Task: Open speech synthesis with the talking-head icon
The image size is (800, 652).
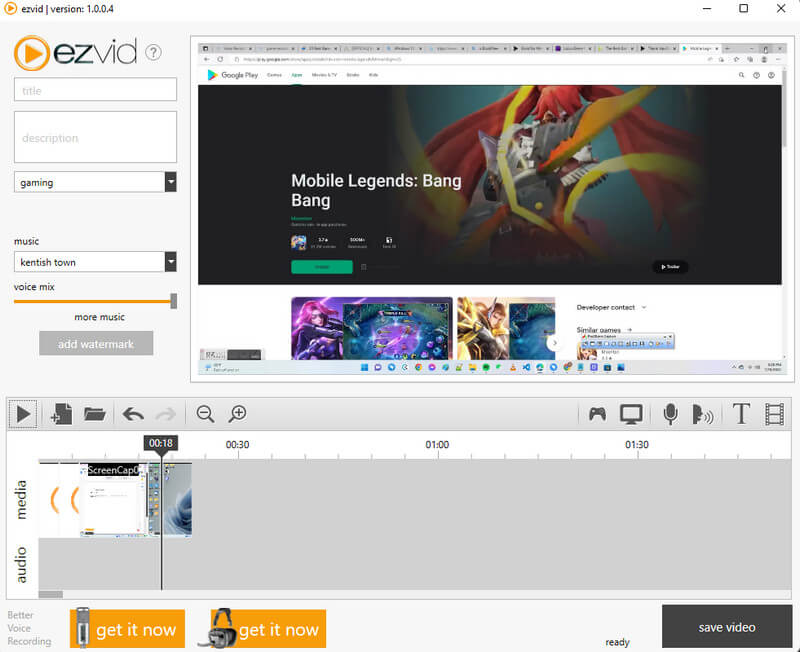Action: point(702,414)
